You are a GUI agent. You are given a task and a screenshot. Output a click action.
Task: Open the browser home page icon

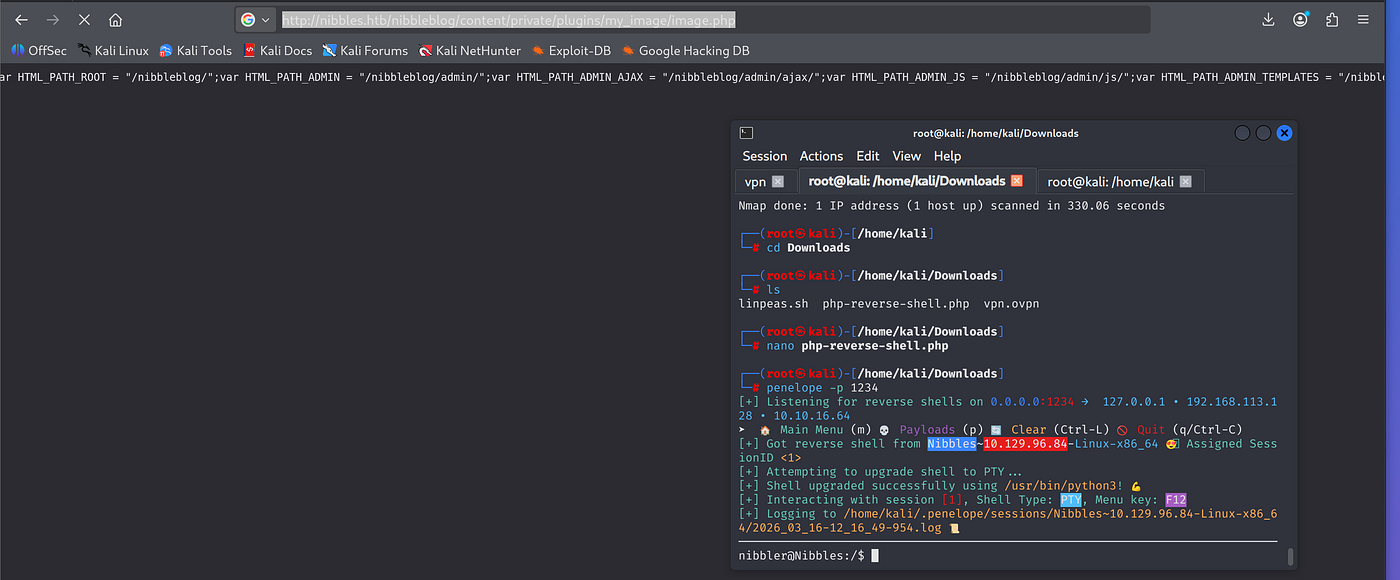click(x=115, y=19)
